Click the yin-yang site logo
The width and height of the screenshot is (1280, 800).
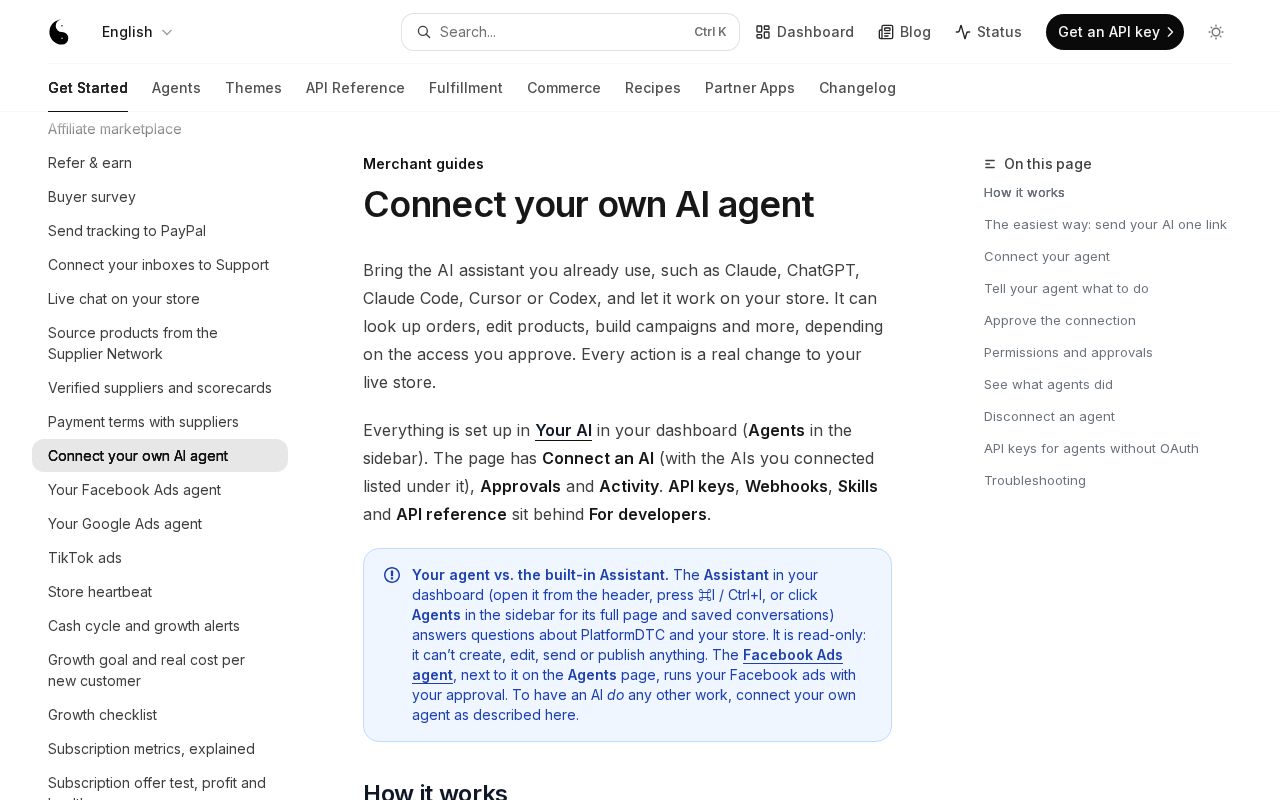60,32
